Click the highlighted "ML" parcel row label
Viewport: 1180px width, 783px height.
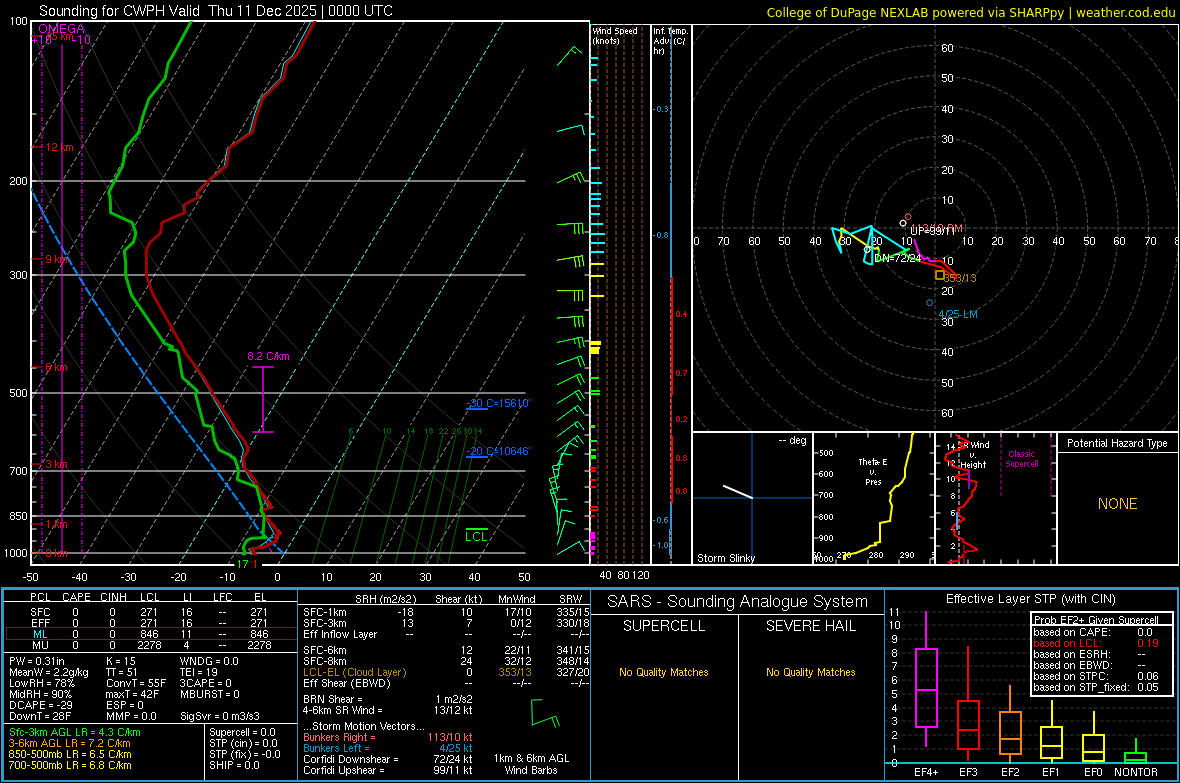pyautogui.click(x=40, y=634)
